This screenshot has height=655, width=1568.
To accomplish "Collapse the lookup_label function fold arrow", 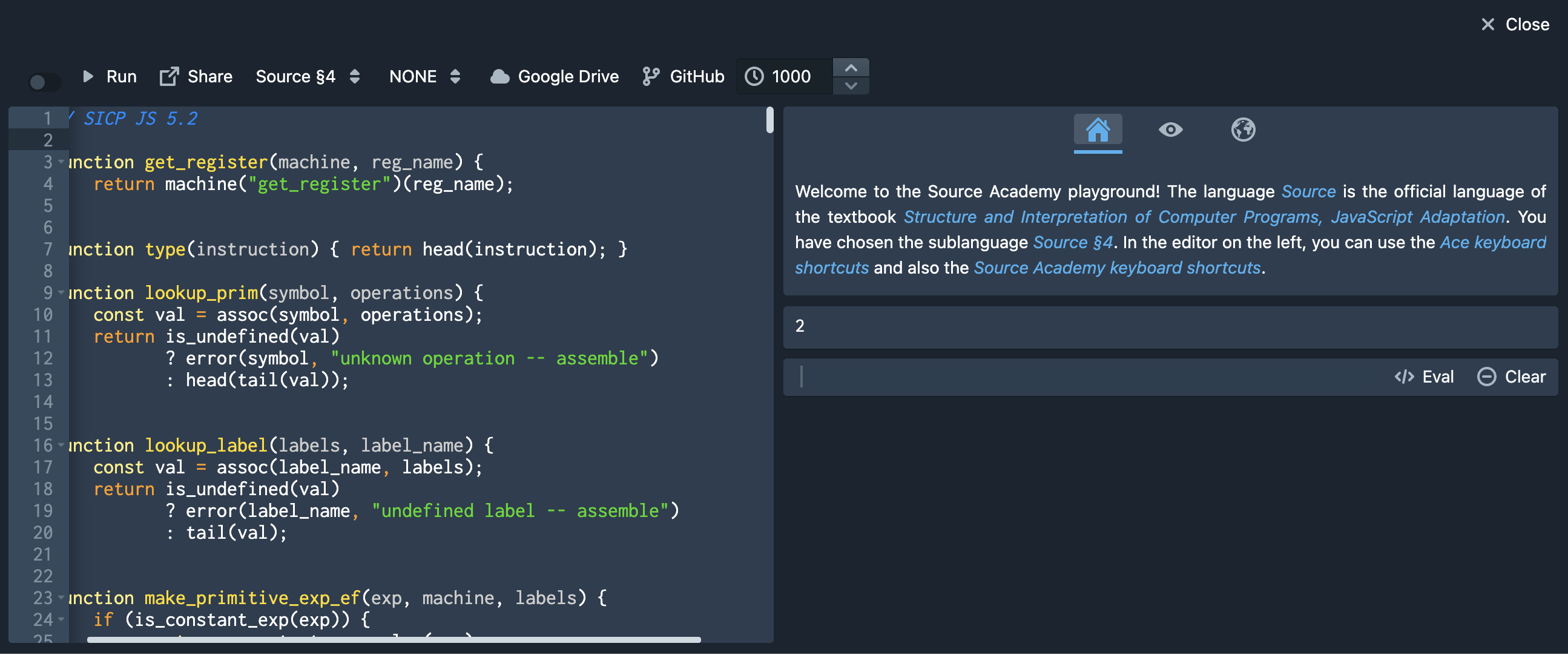I will pos(61,446).
